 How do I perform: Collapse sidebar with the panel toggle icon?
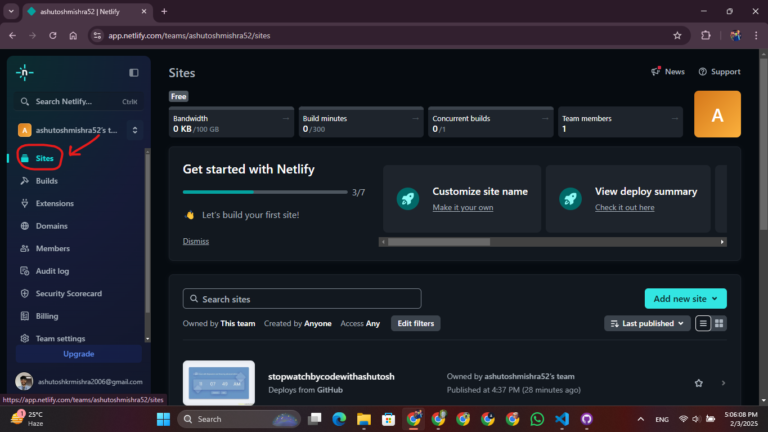134,72
